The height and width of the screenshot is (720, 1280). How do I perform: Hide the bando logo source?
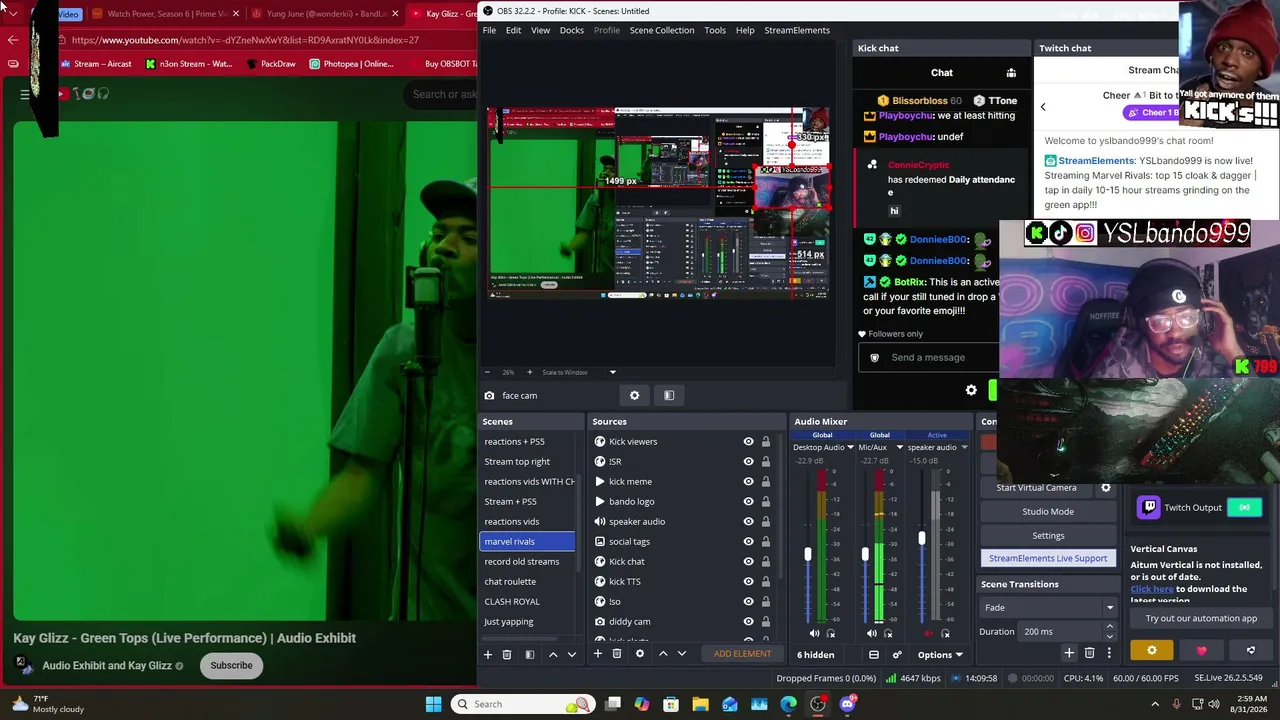tap(748, 501)
